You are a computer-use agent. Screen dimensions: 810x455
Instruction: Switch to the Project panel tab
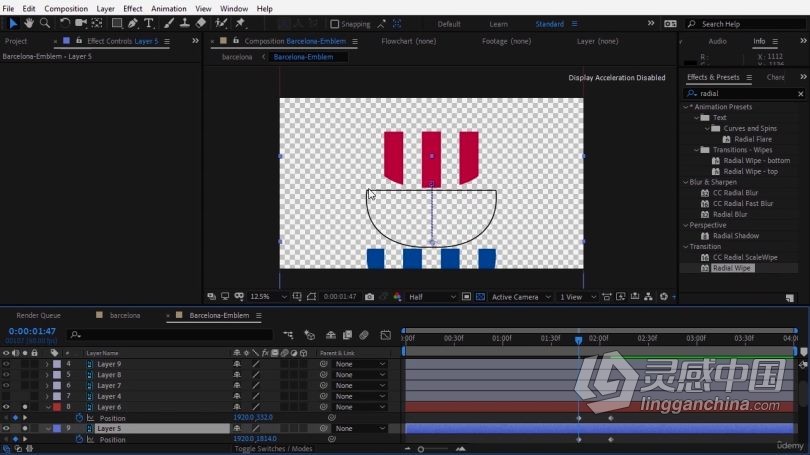(x=16, y=41)
